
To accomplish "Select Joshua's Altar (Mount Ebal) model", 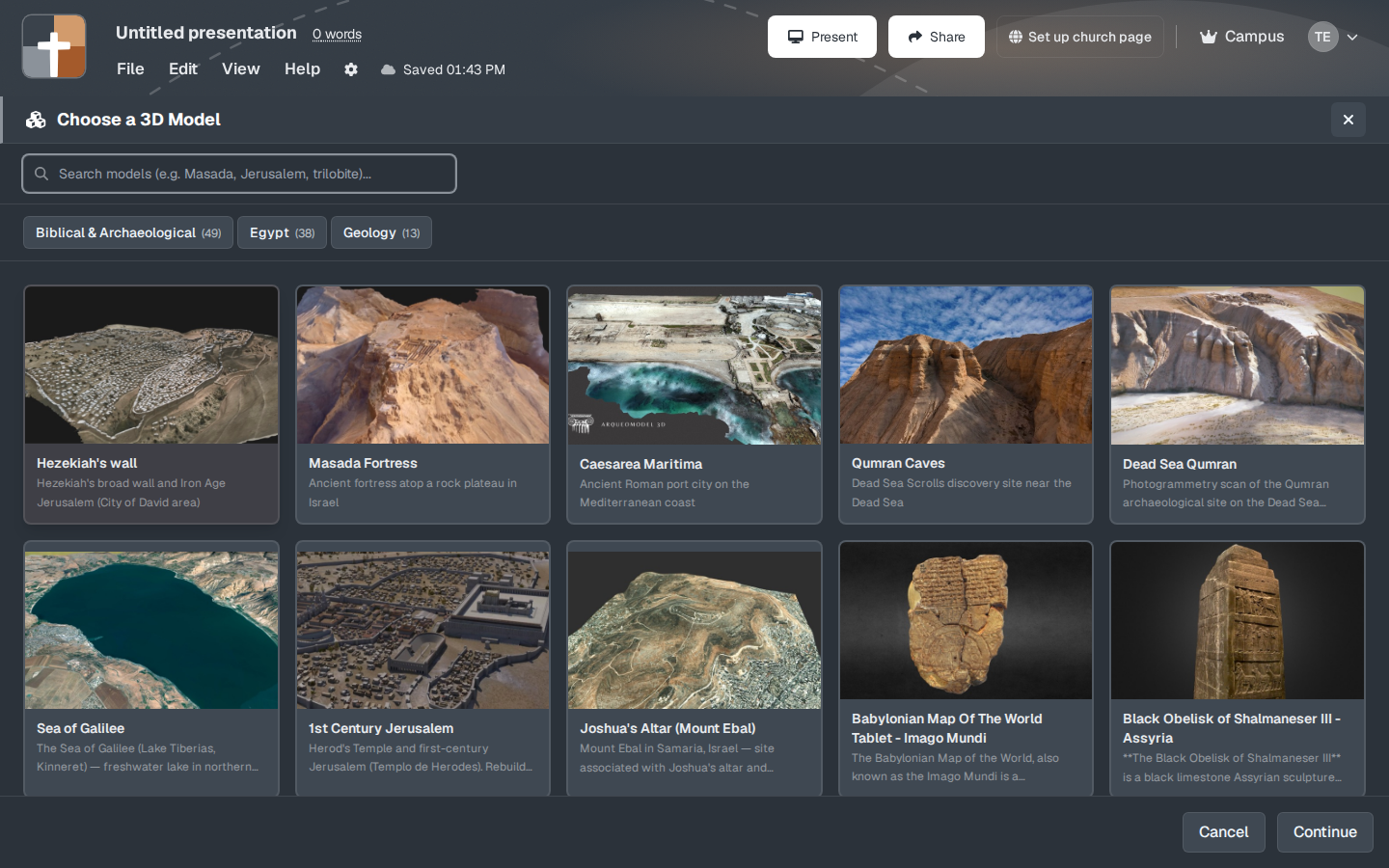I will (694, 668).
